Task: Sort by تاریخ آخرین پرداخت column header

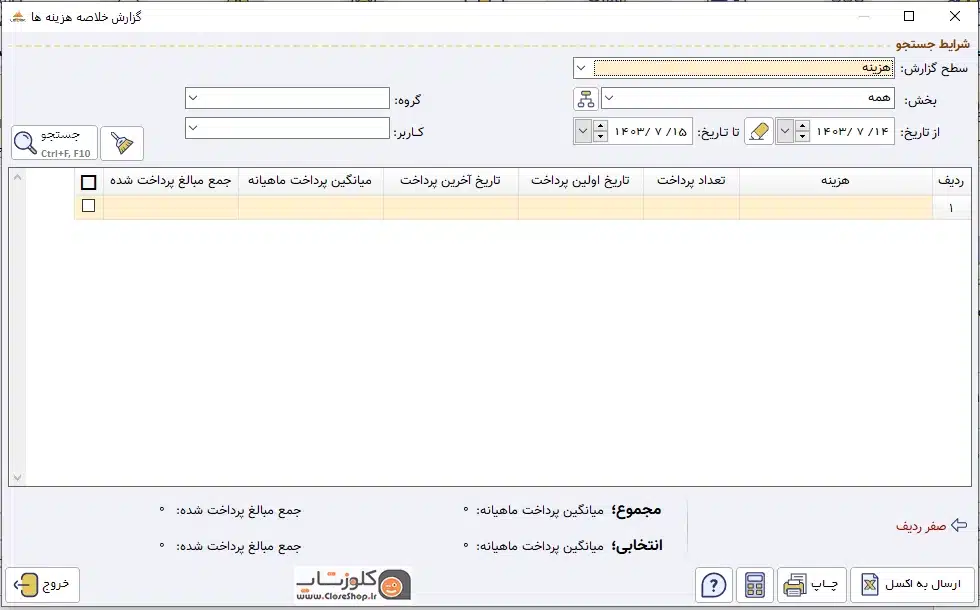Action: 451,181
